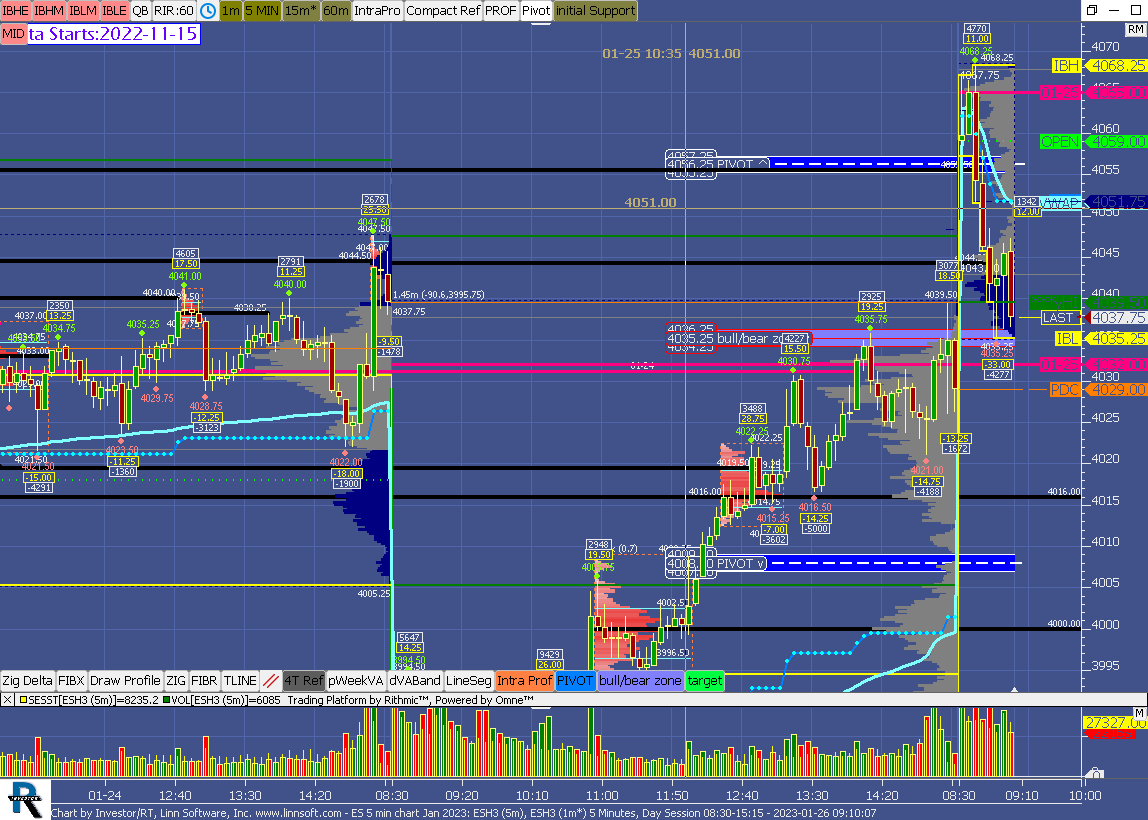Screen dimensions: 1148x820
Task: Click the green target button
Action: (705, 681)
